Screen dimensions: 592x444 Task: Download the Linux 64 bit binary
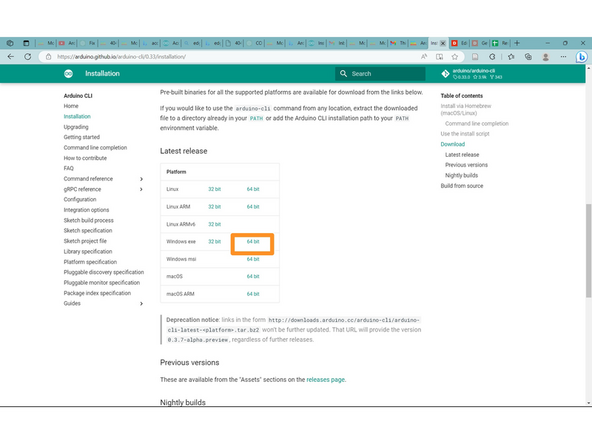(253, 189)
